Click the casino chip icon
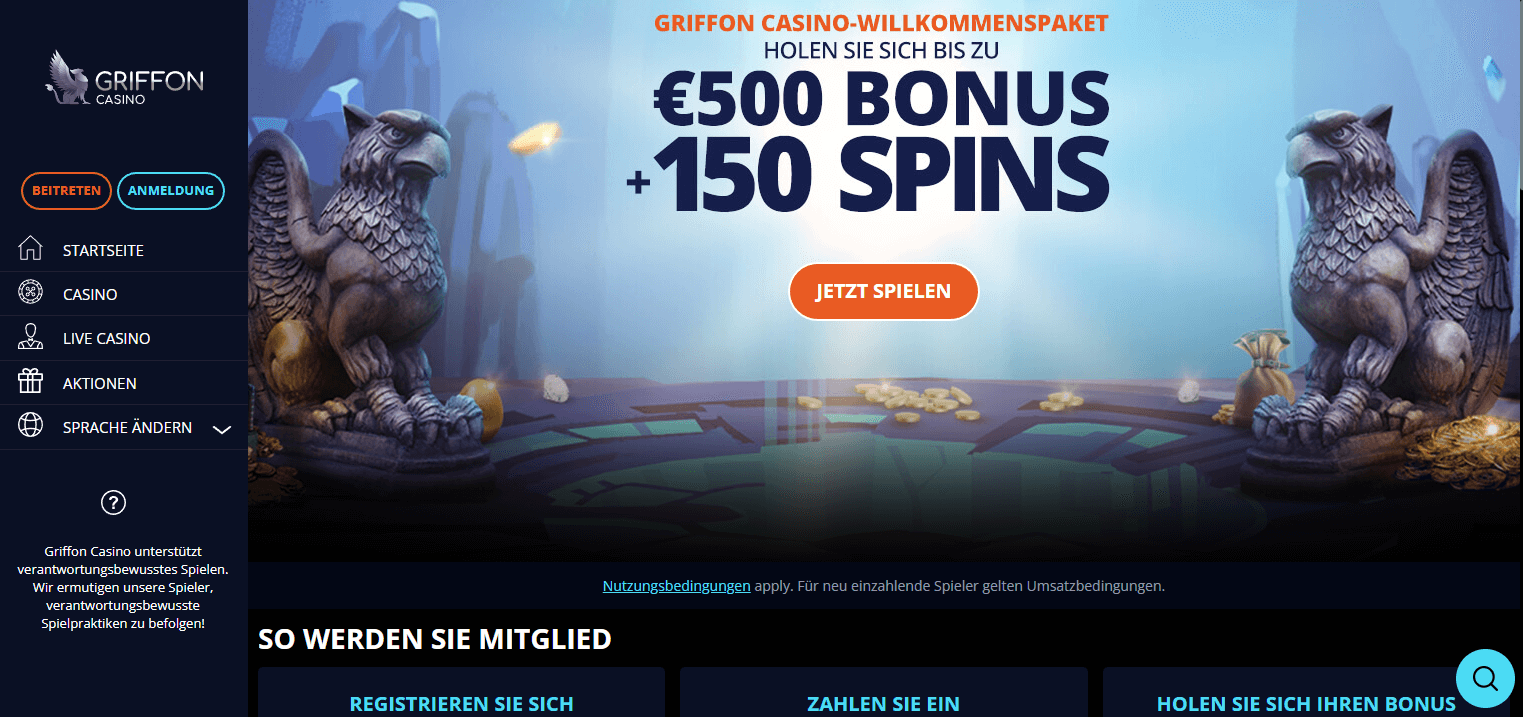The width and height of the screenshot is (1523, 717). [31, 293]
